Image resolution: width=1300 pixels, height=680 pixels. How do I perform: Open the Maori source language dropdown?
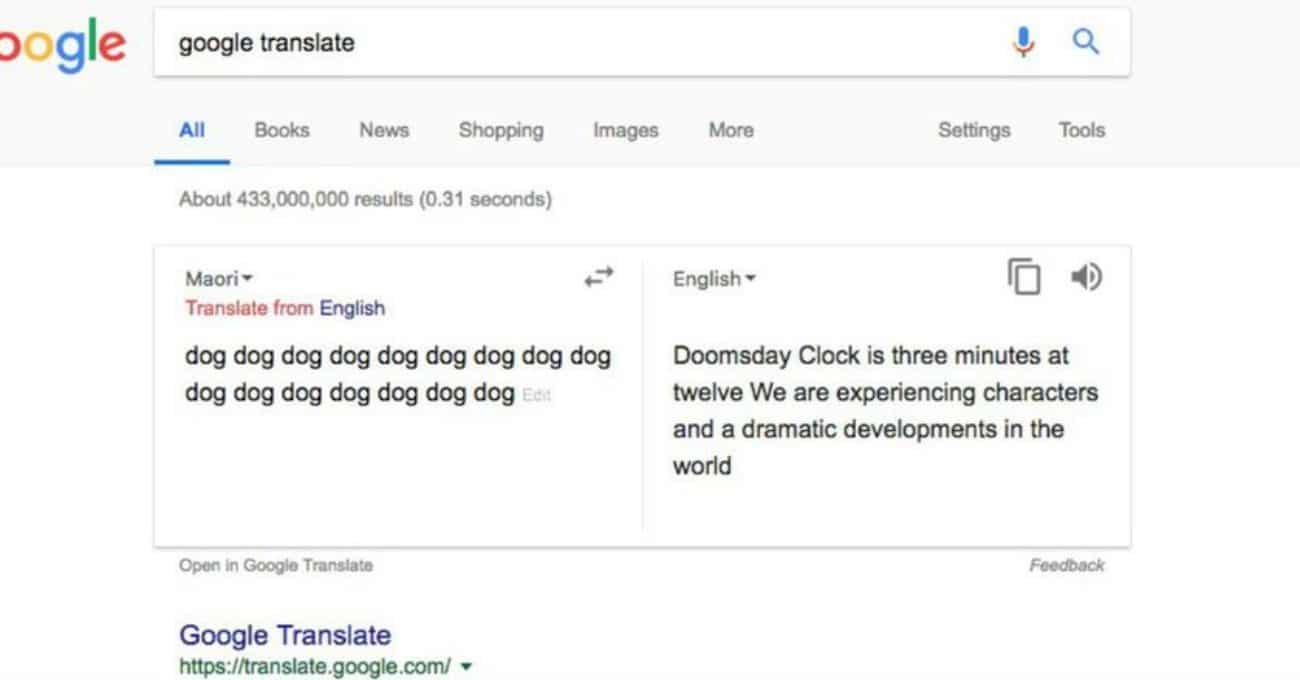click(219, 279)
